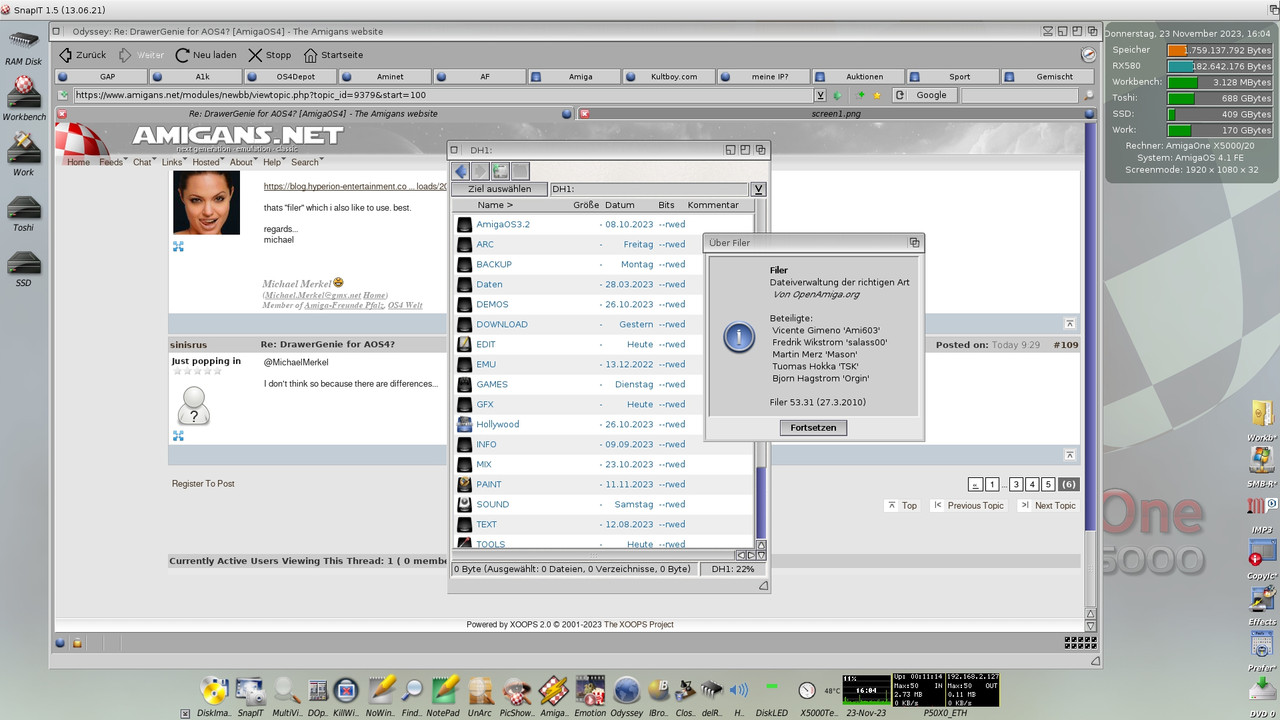The height and width of the screenshot is (720, 1280).
Task: Open the SSD drive icon
Action: click(x=23, y=268)
